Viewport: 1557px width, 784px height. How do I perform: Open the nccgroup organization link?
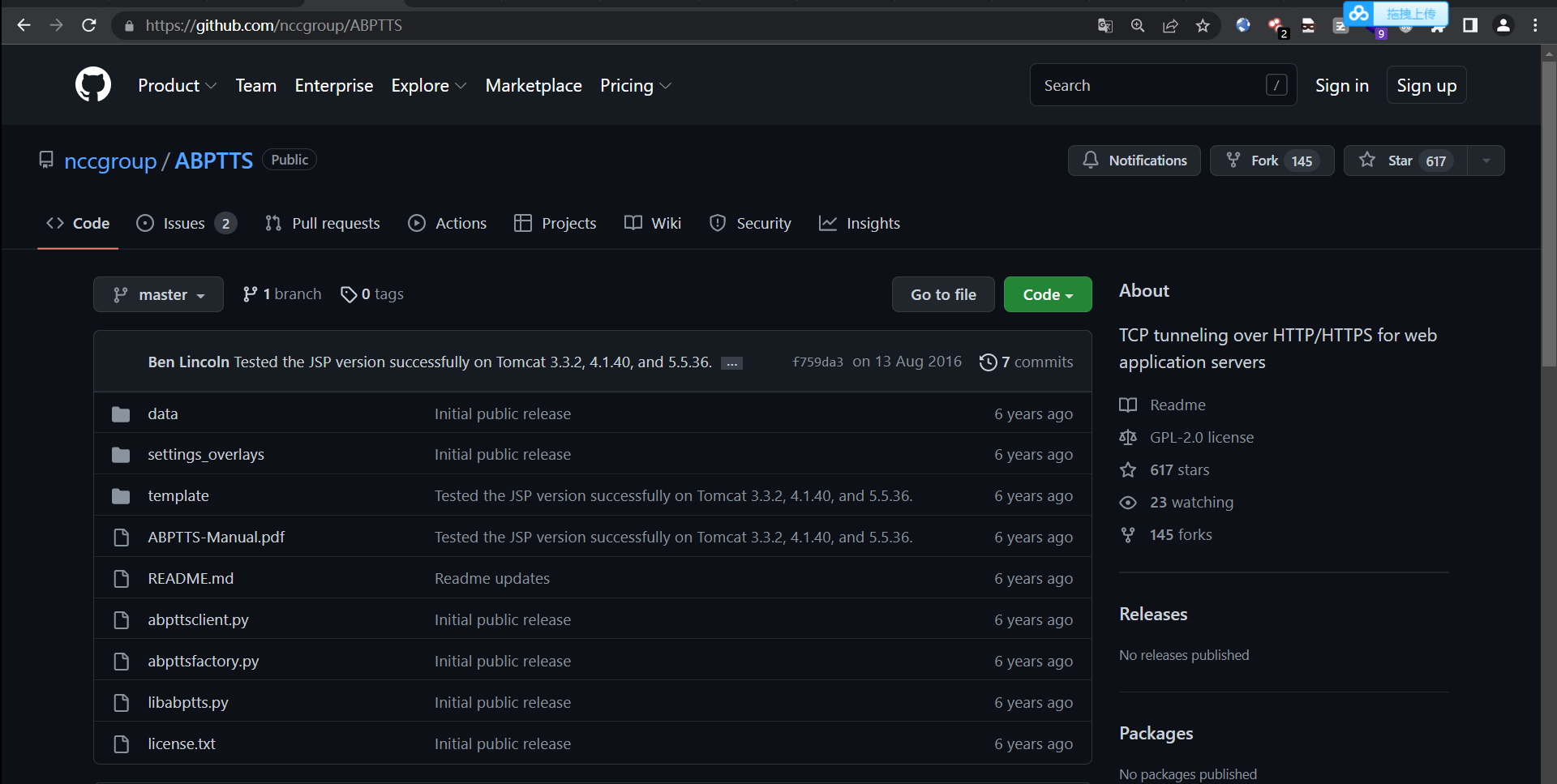pos(110,161)
